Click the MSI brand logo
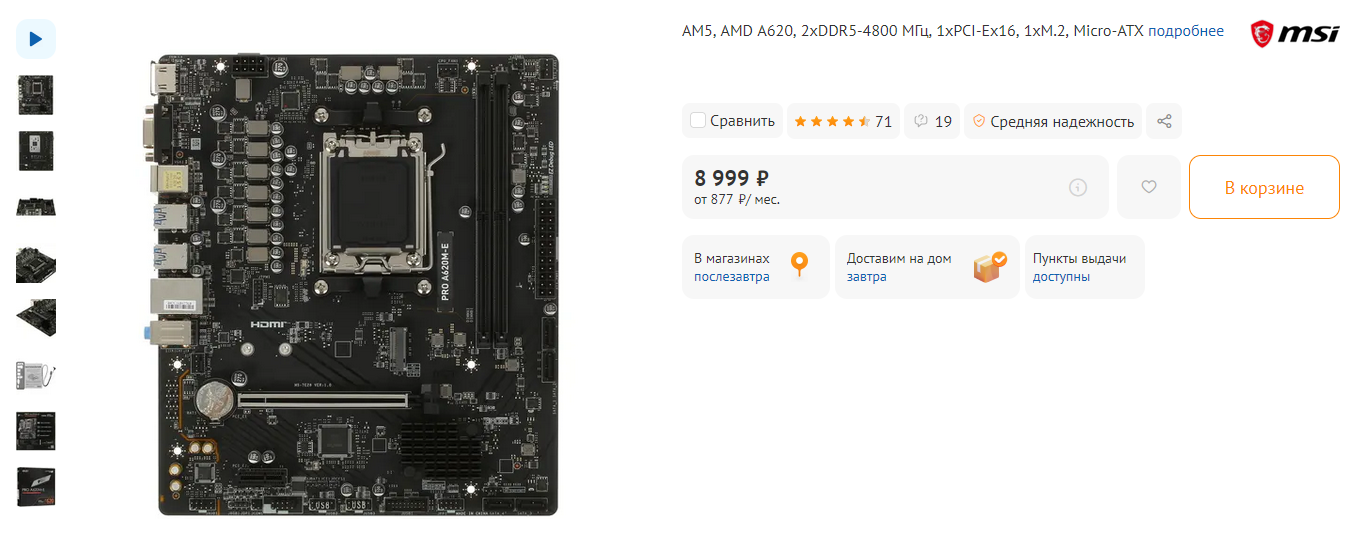1369x554 pixels. click(1294, 34)
